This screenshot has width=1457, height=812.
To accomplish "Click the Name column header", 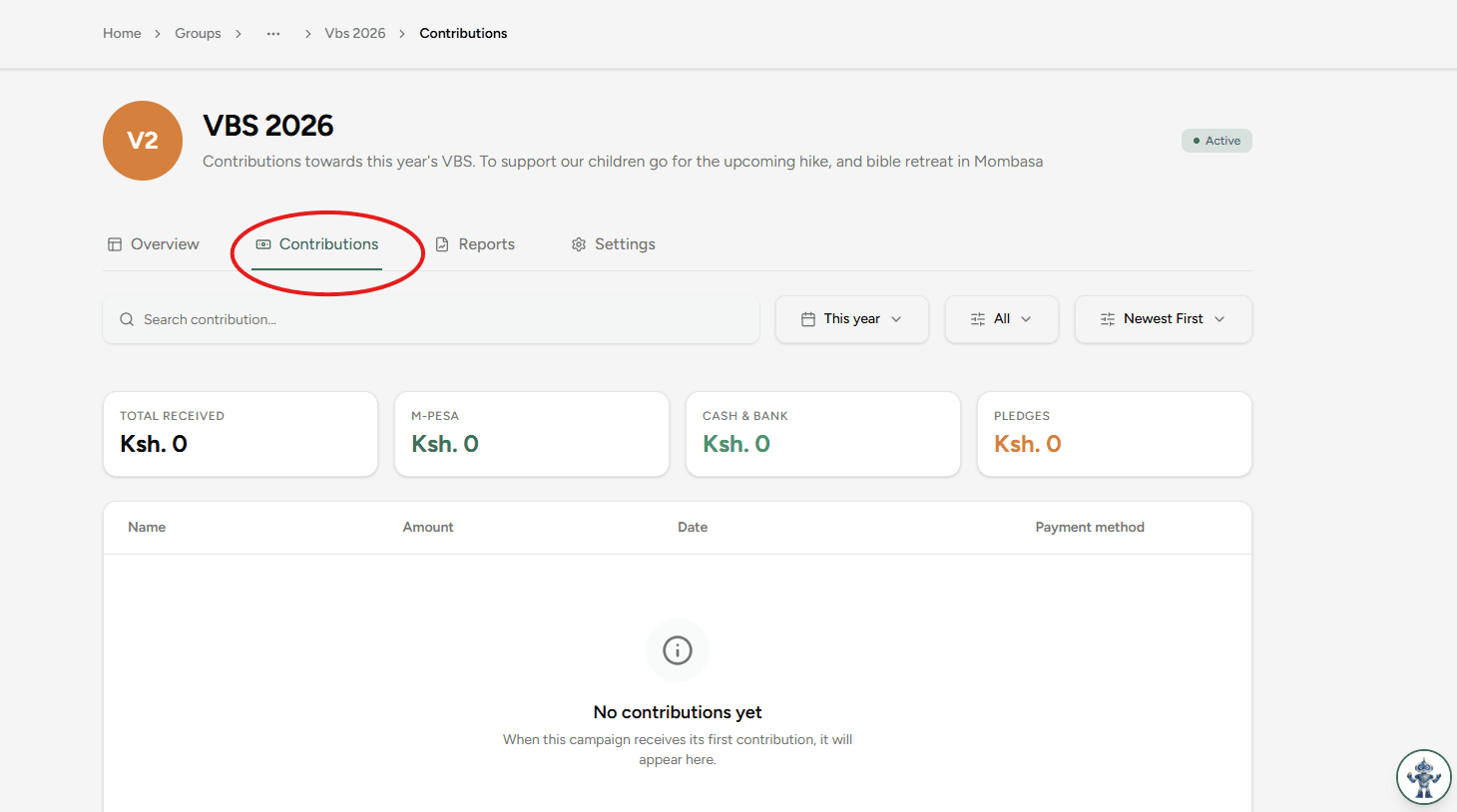I will pos(147,528).
